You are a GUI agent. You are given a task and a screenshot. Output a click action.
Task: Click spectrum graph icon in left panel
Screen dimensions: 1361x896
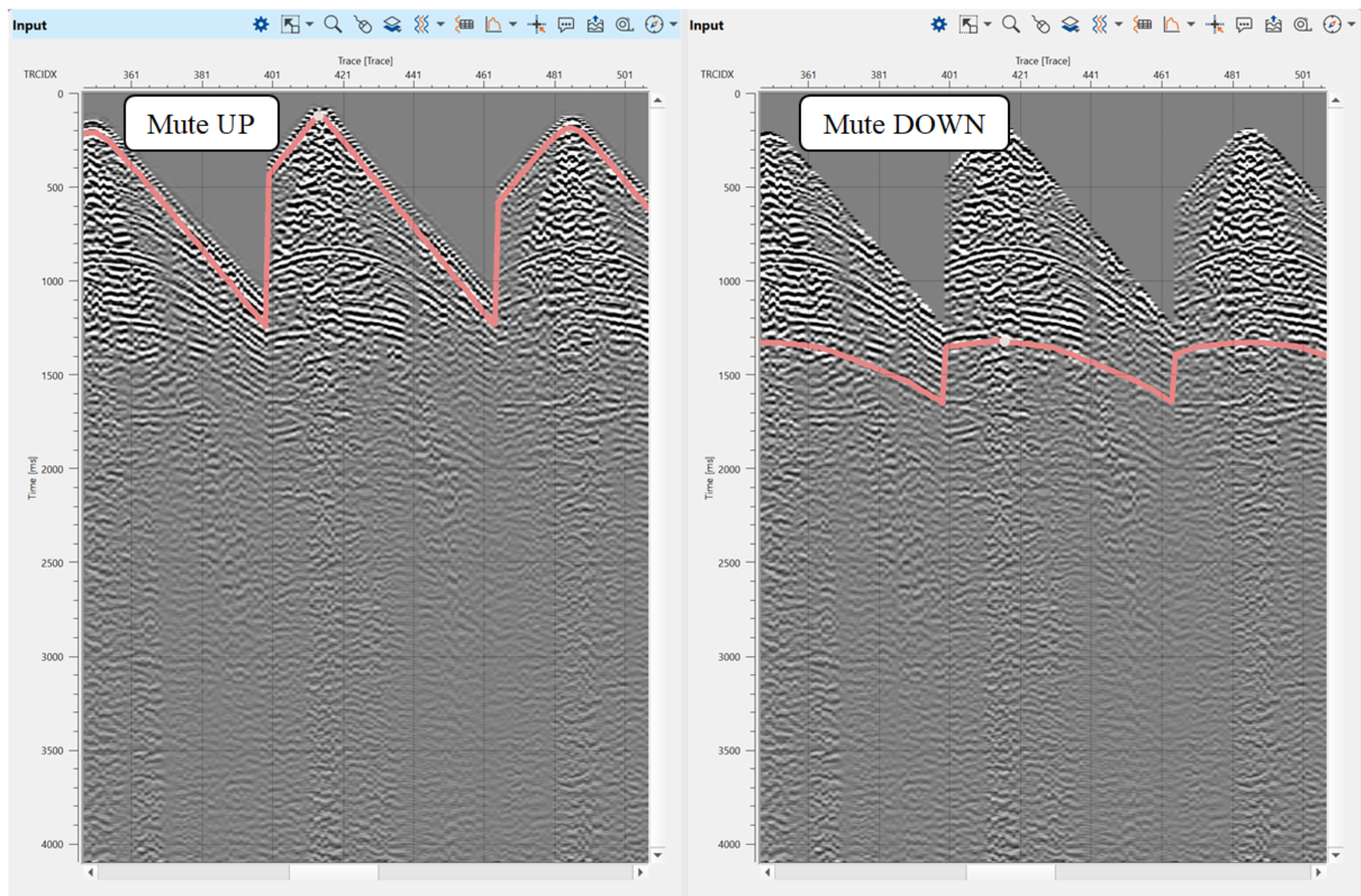[x=493, y=25]
